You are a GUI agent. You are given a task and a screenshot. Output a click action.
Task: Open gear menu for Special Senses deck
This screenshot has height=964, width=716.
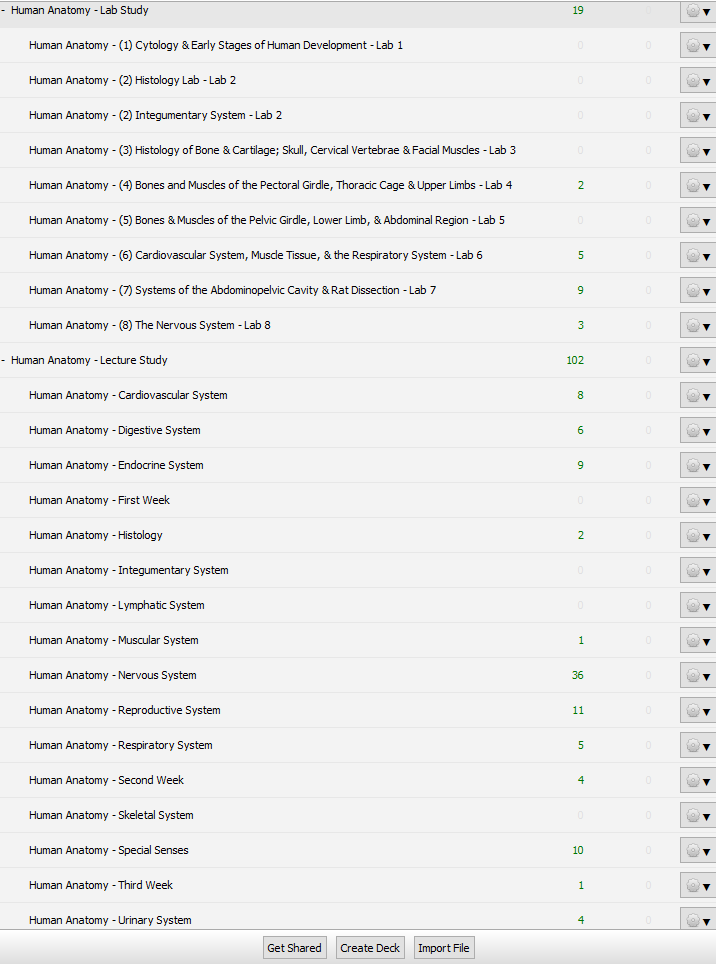[x=698, y=851]
